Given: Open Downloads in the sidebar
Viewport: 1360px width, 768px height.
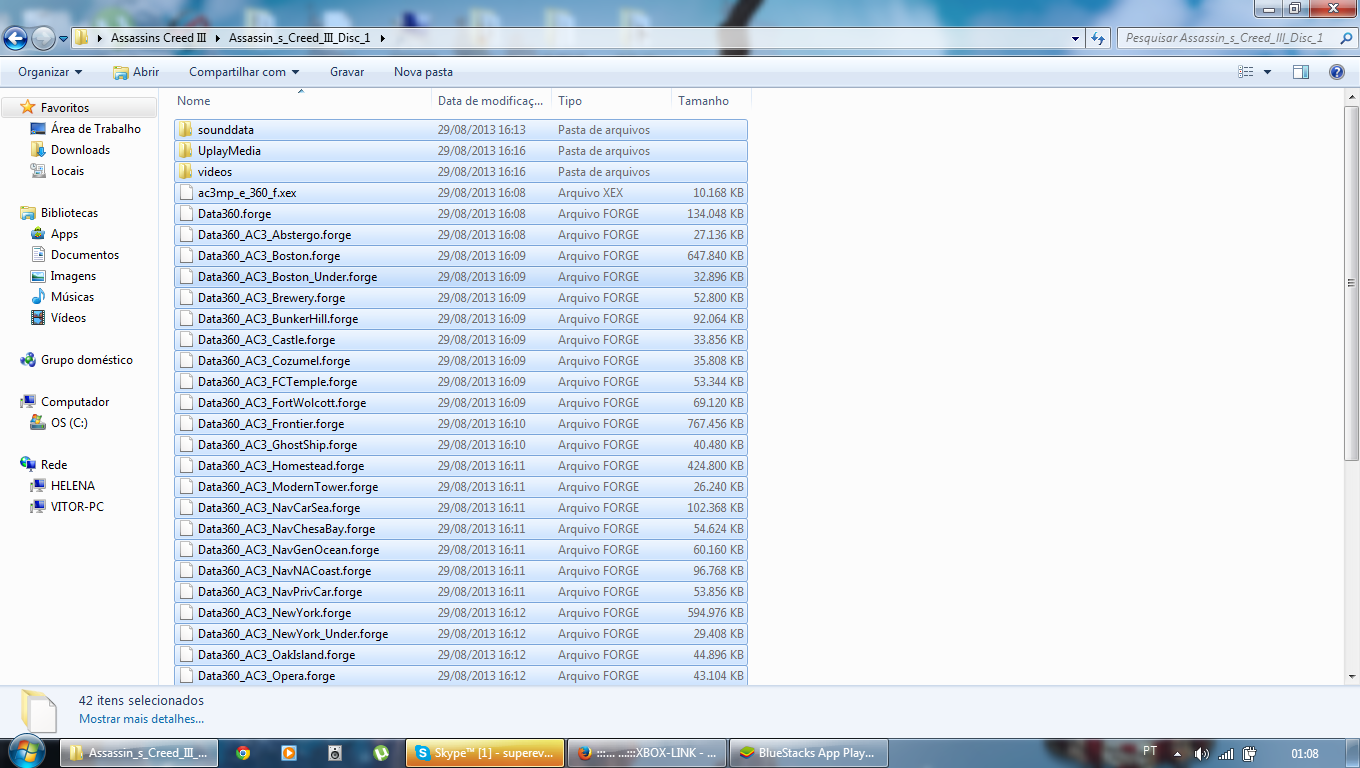Looking at the screenshot, I should [80, 150].
